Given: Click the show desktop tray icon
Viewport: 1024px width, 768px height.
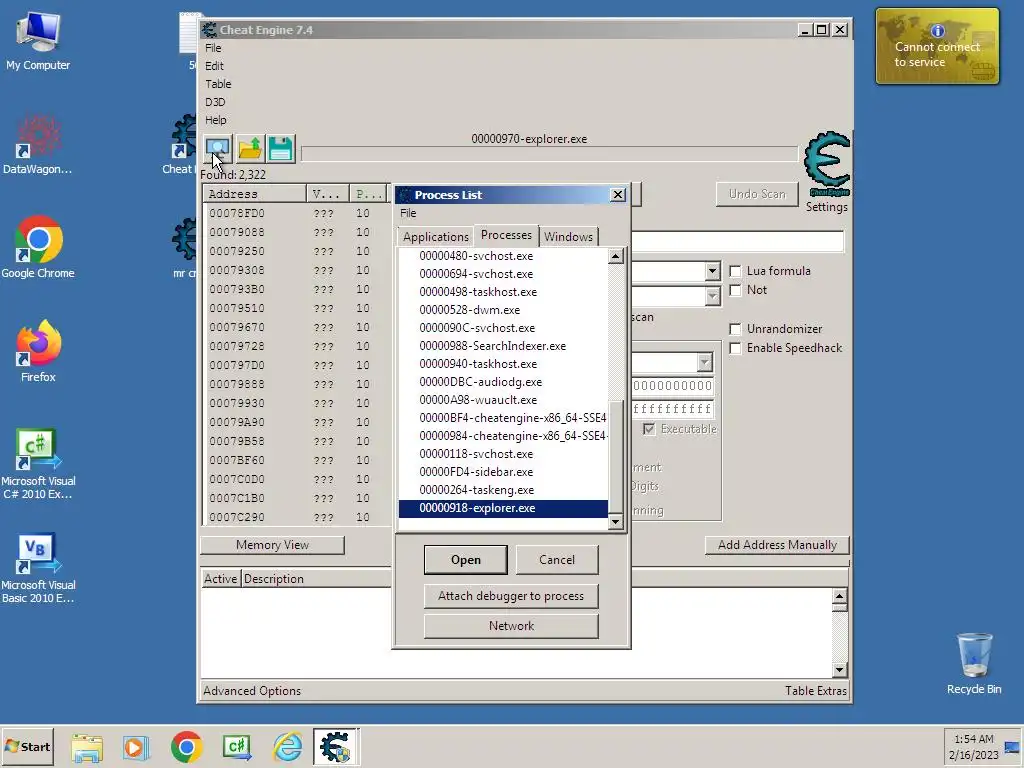Looking at the screenshot, I should (1012, 746).
